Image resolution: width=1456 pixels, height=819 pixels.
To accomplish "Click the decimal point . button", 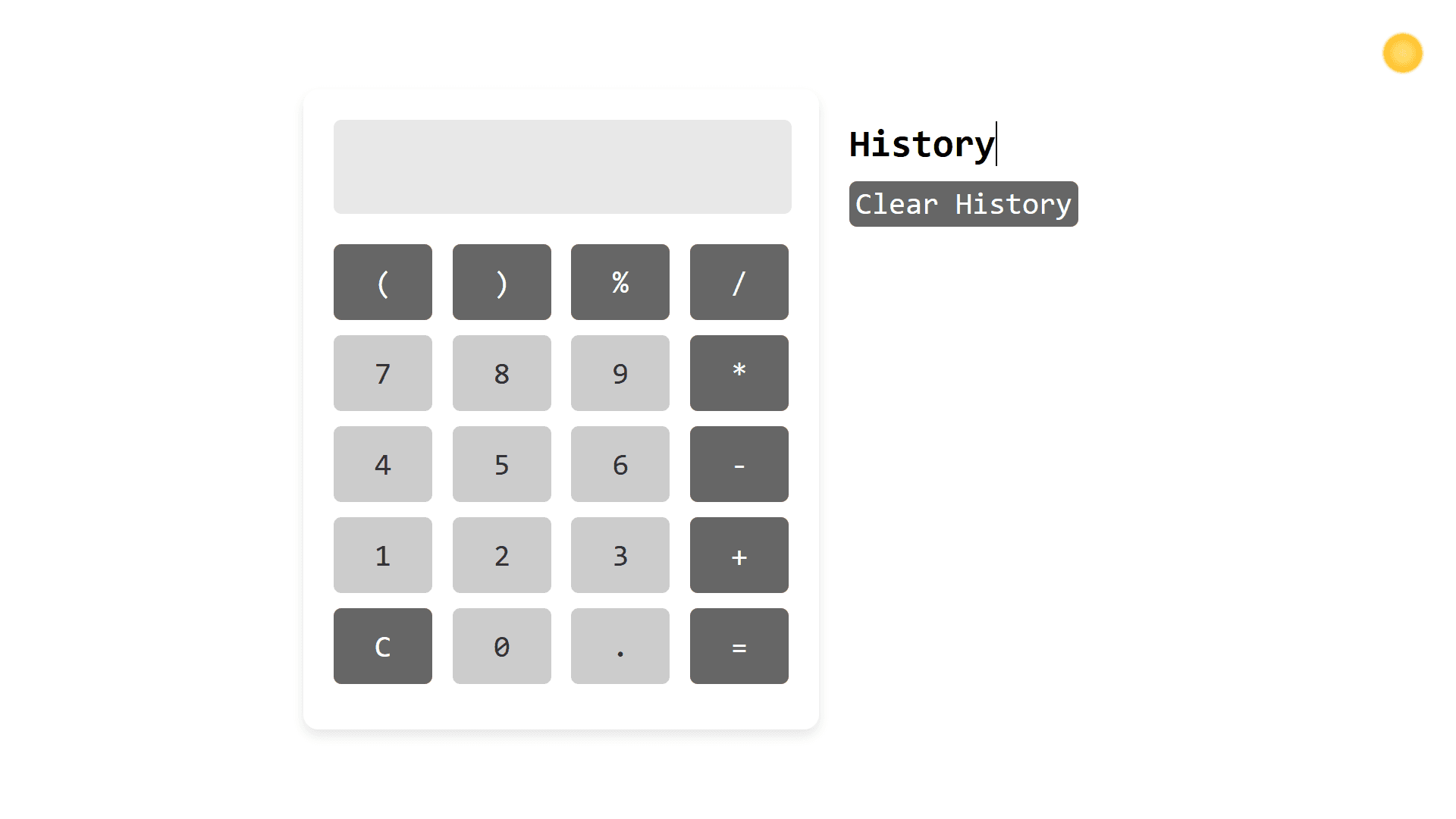I will pyautogui.click(x=620, y=646).
